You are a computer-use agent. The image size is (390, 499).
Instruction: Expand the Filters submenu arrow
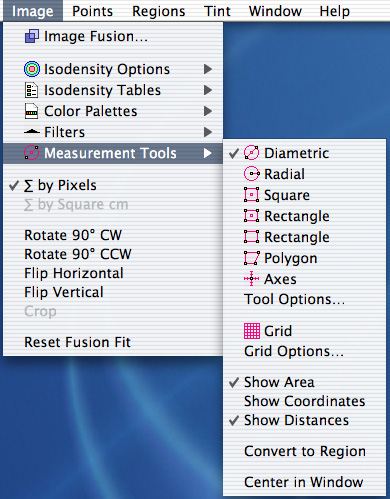point(208,132)
